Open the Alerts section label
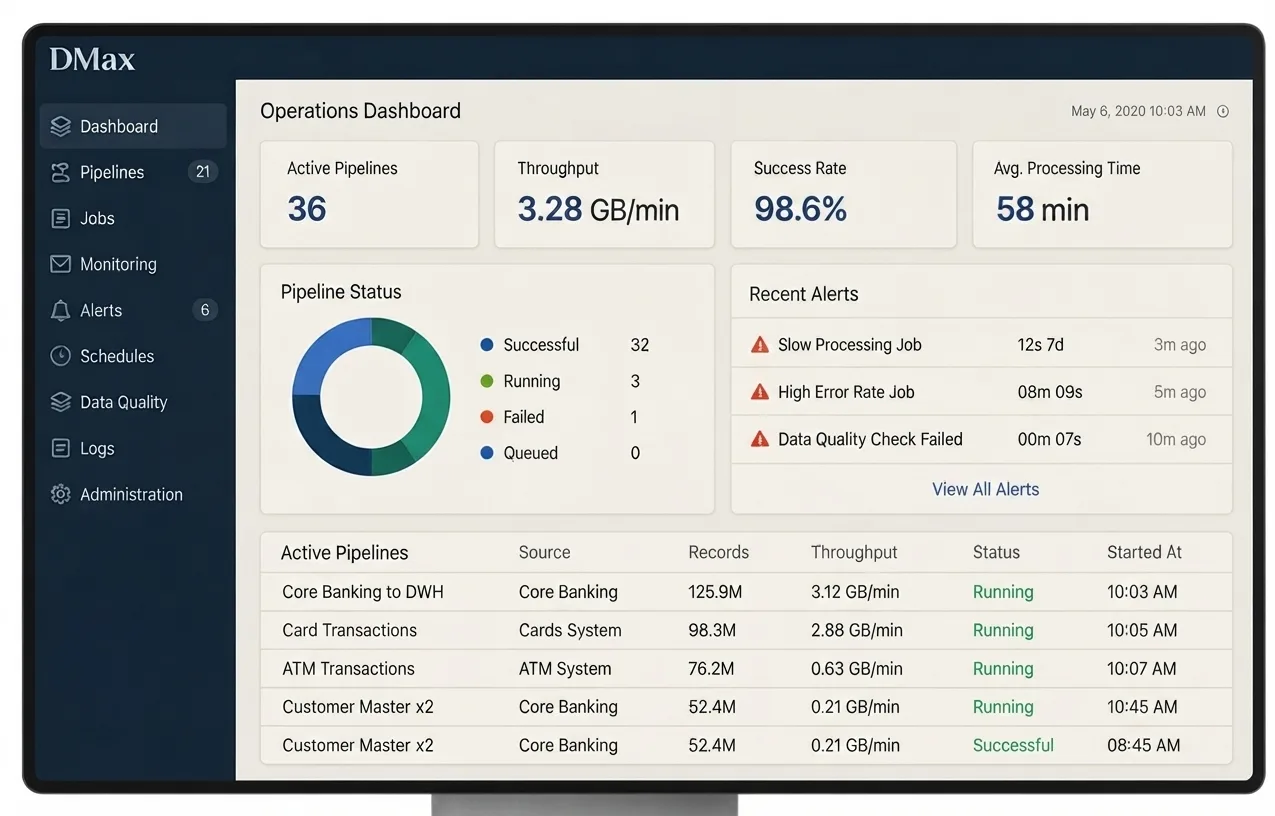The width and height of the screenshot is (1275, 816). [101, 311]
